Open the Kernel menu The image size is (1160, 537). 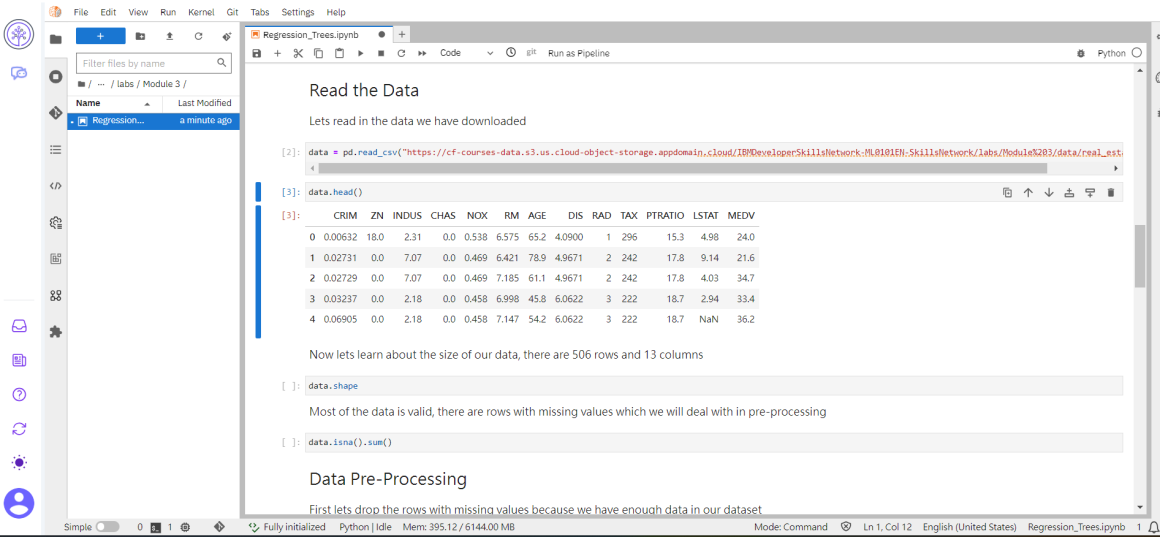pos(201,12)
